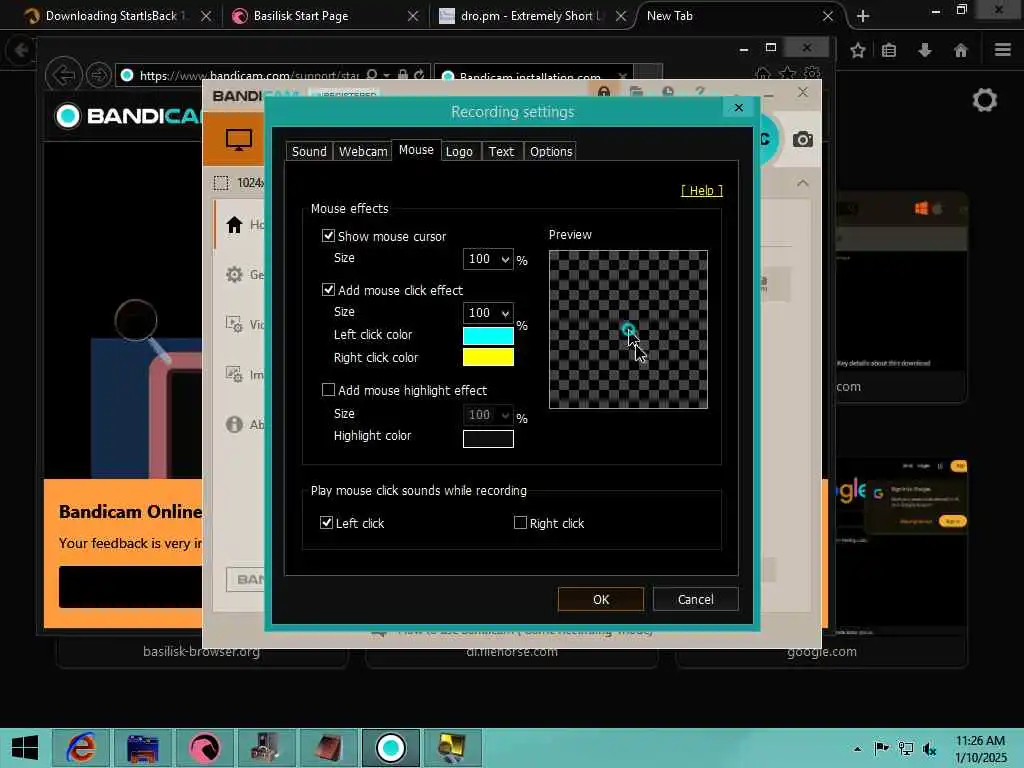Open the Highlight color swatch
Viewport: 1024px width, 768px height.
(x=488, y=439)
